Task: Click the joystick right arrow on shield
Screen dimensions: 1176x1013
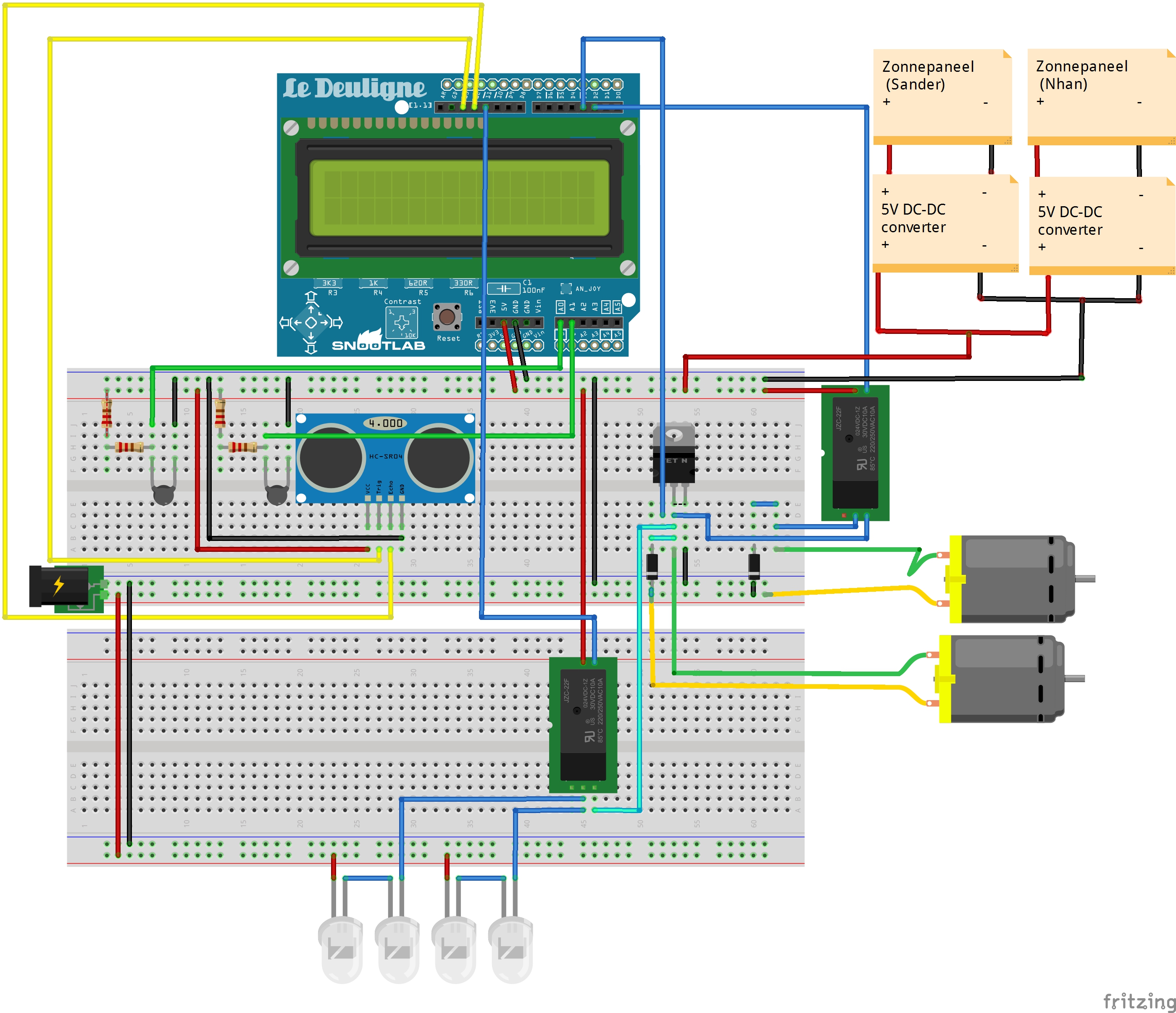Action: (337, 323)
